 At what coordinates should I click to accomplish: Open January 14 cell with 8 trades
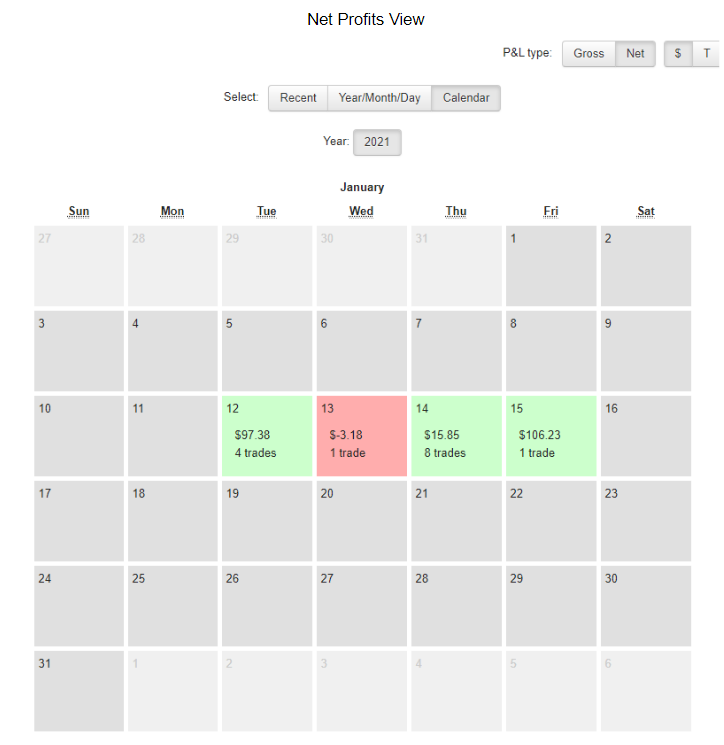[x=456, y=436]
